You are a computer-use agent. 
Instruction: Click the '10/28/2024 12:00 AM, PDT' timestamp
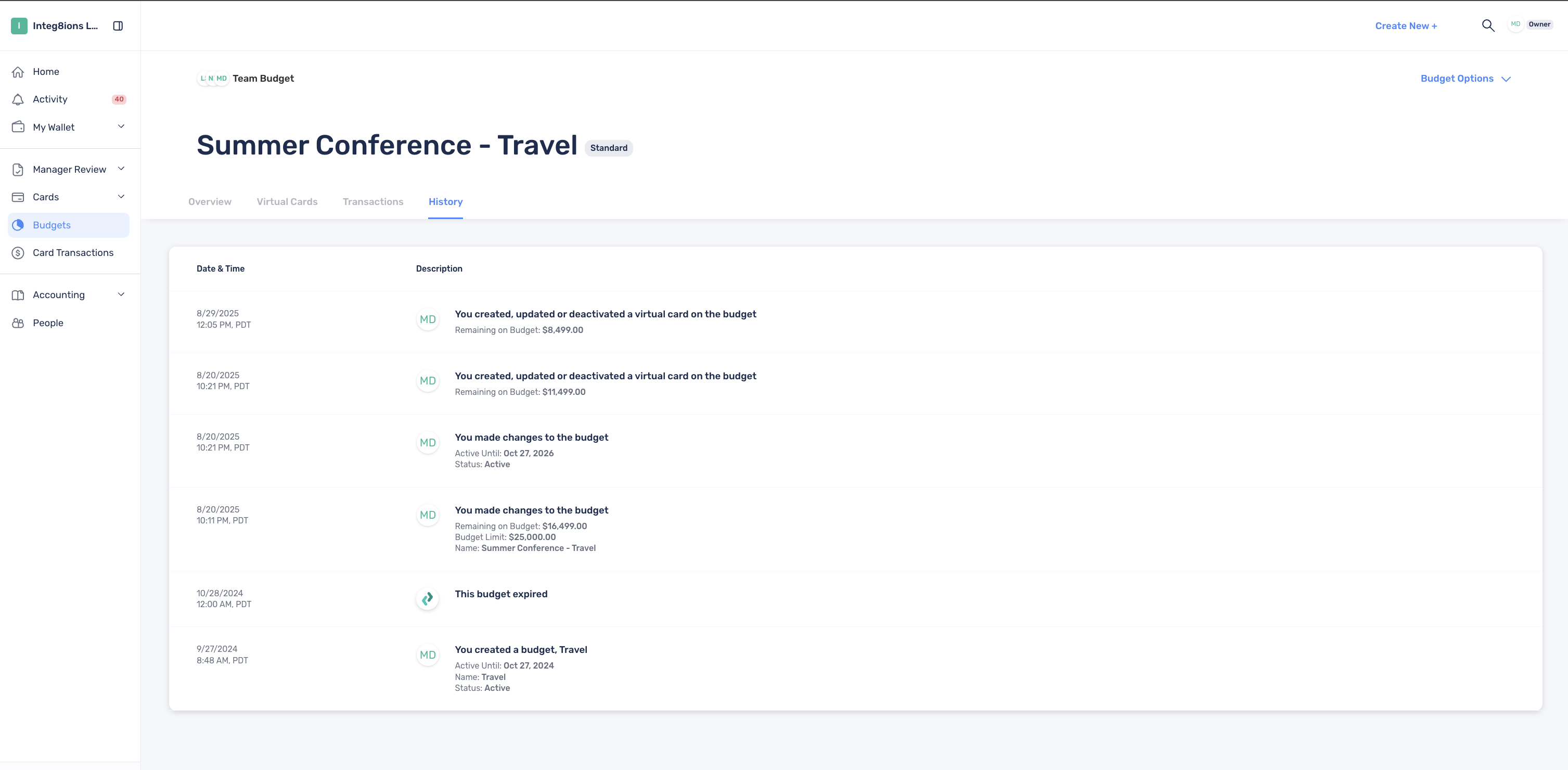224,599
